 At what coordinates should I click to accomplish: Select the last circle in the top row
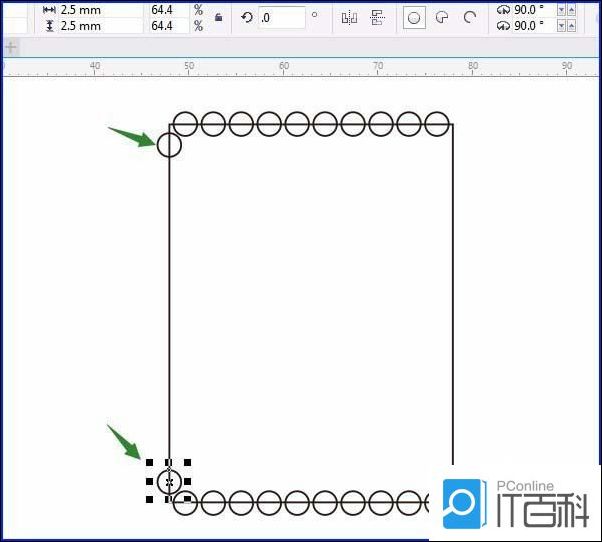pyautogui.click(x=437, y=124)
